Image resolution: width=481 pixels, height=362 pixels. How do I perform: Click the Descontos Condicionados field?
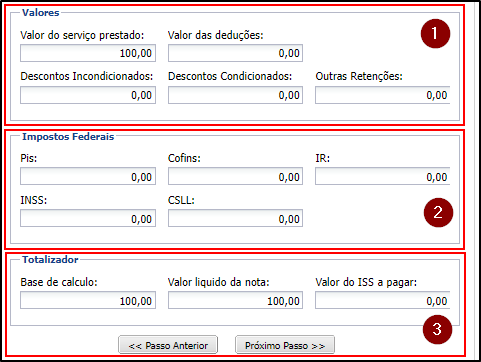click(235, 95)
